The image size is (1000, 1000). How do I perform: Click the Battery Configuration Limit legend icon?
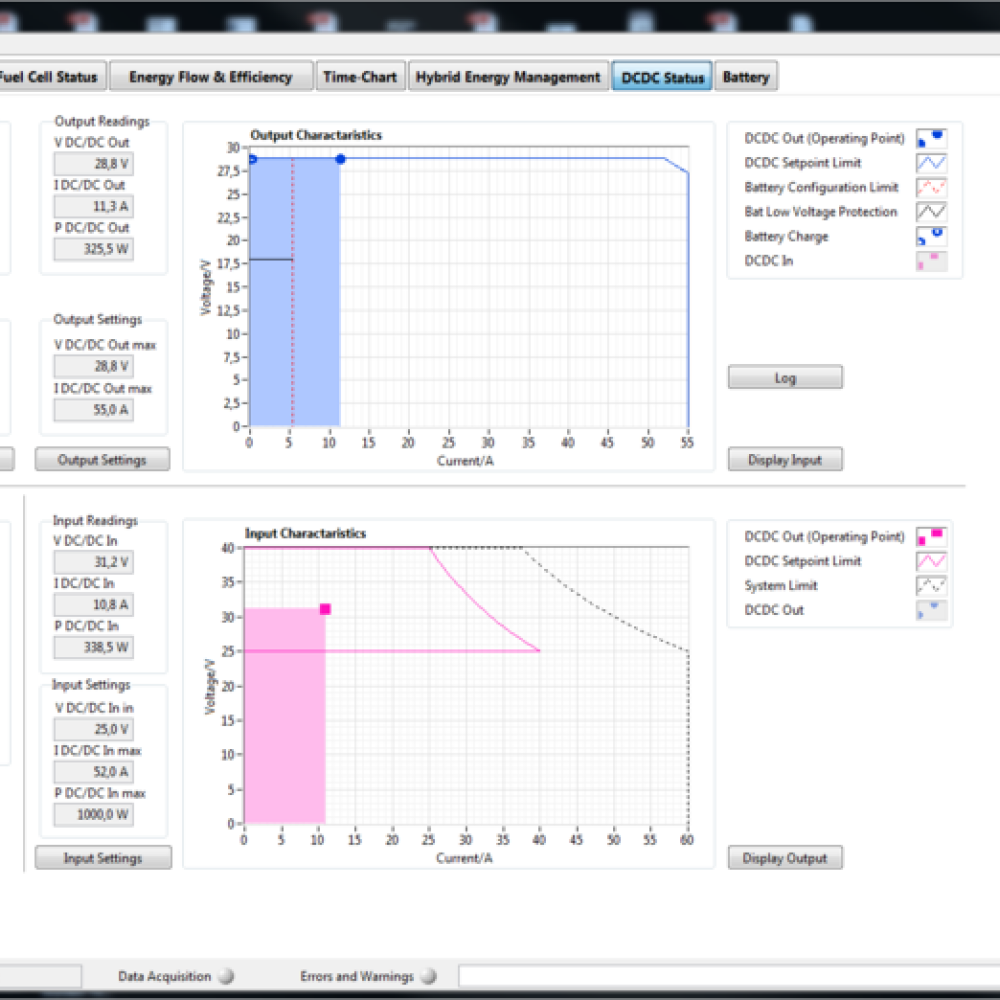(932, 187)
